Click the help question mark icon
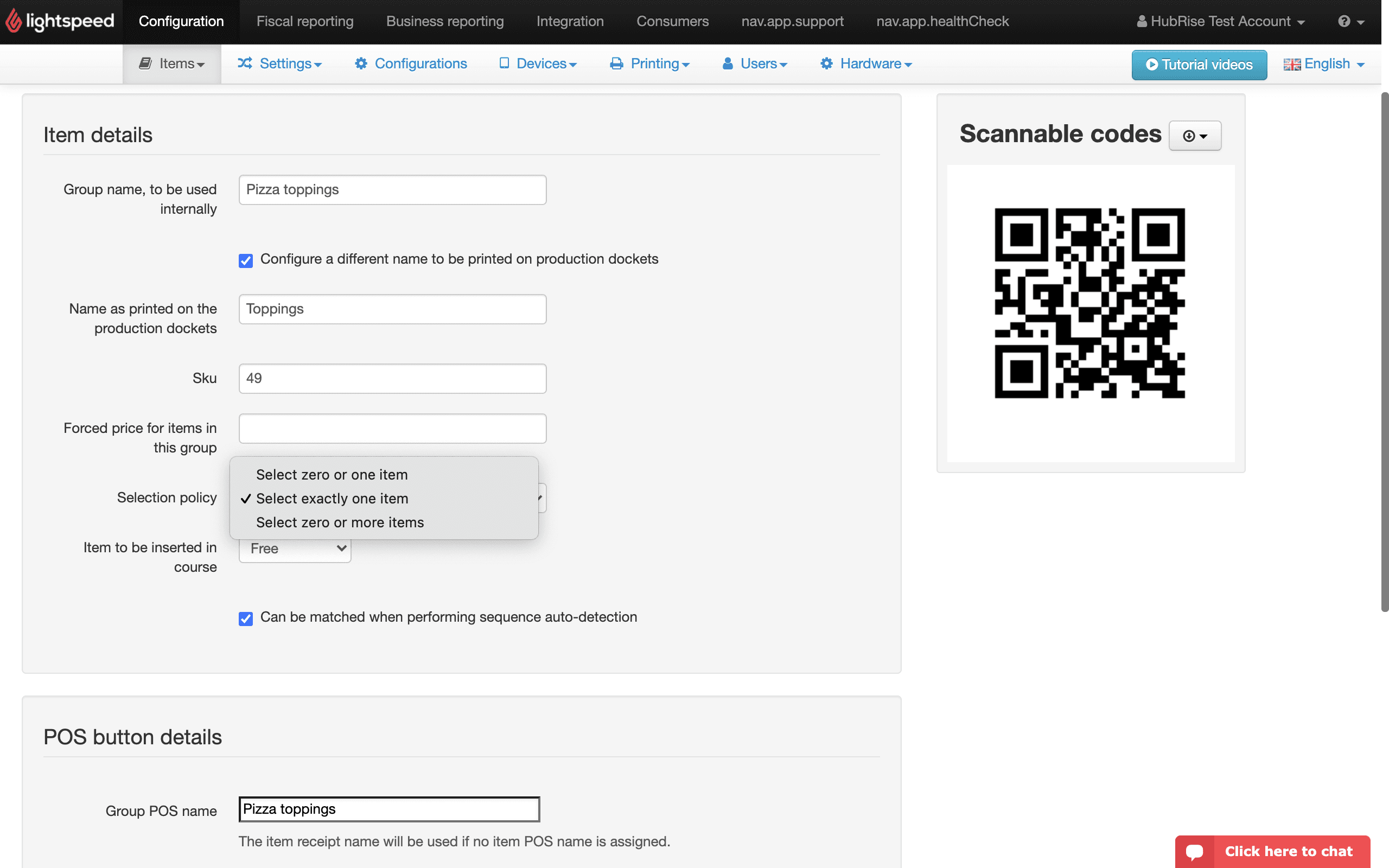Screen dimensions: 1389x868 [x=1343, y=21]
